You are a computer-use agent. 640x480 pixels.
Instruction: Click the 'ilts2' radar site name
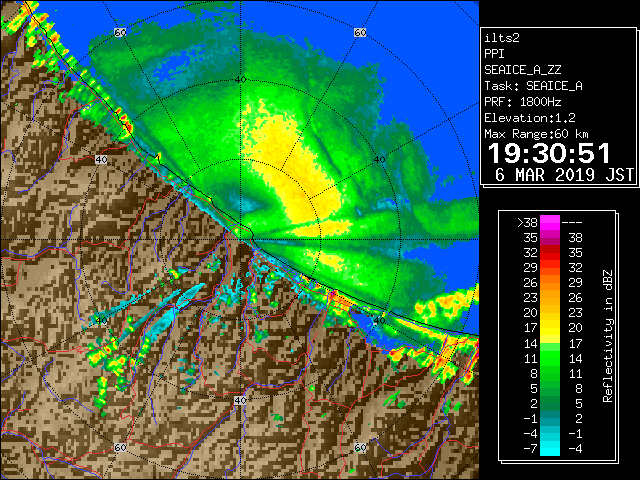[x=502, y=38]
